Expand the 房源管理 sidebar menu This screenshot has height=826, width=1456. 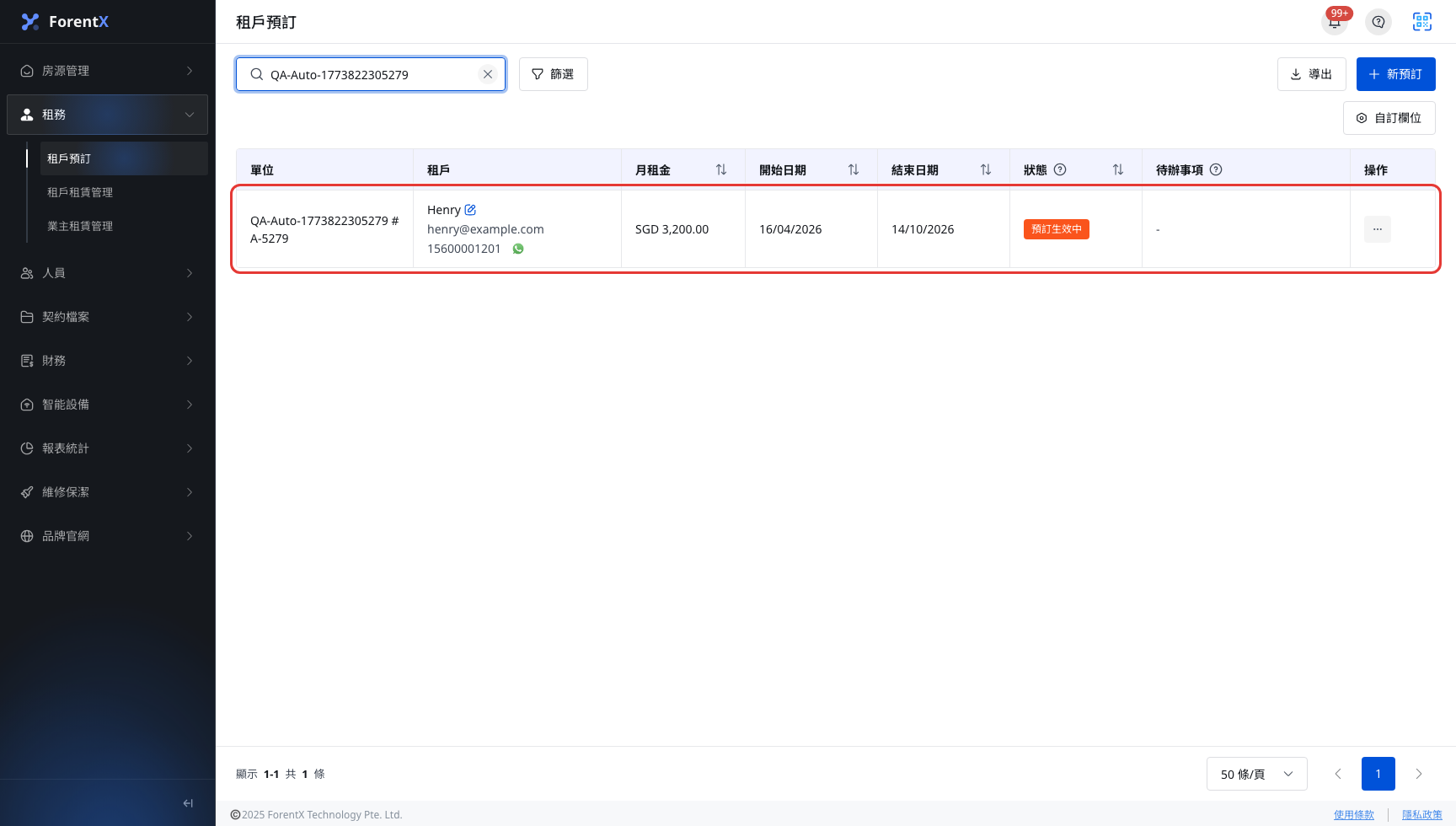[x=107, y=71]
